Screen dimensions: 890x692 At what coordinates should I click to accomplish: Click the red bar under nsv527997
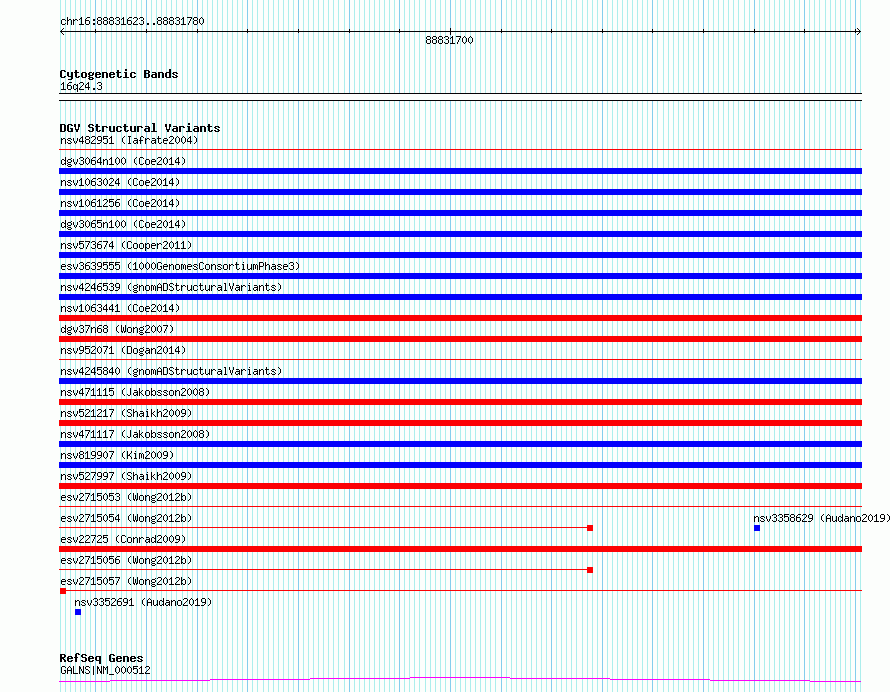point(460,486)
